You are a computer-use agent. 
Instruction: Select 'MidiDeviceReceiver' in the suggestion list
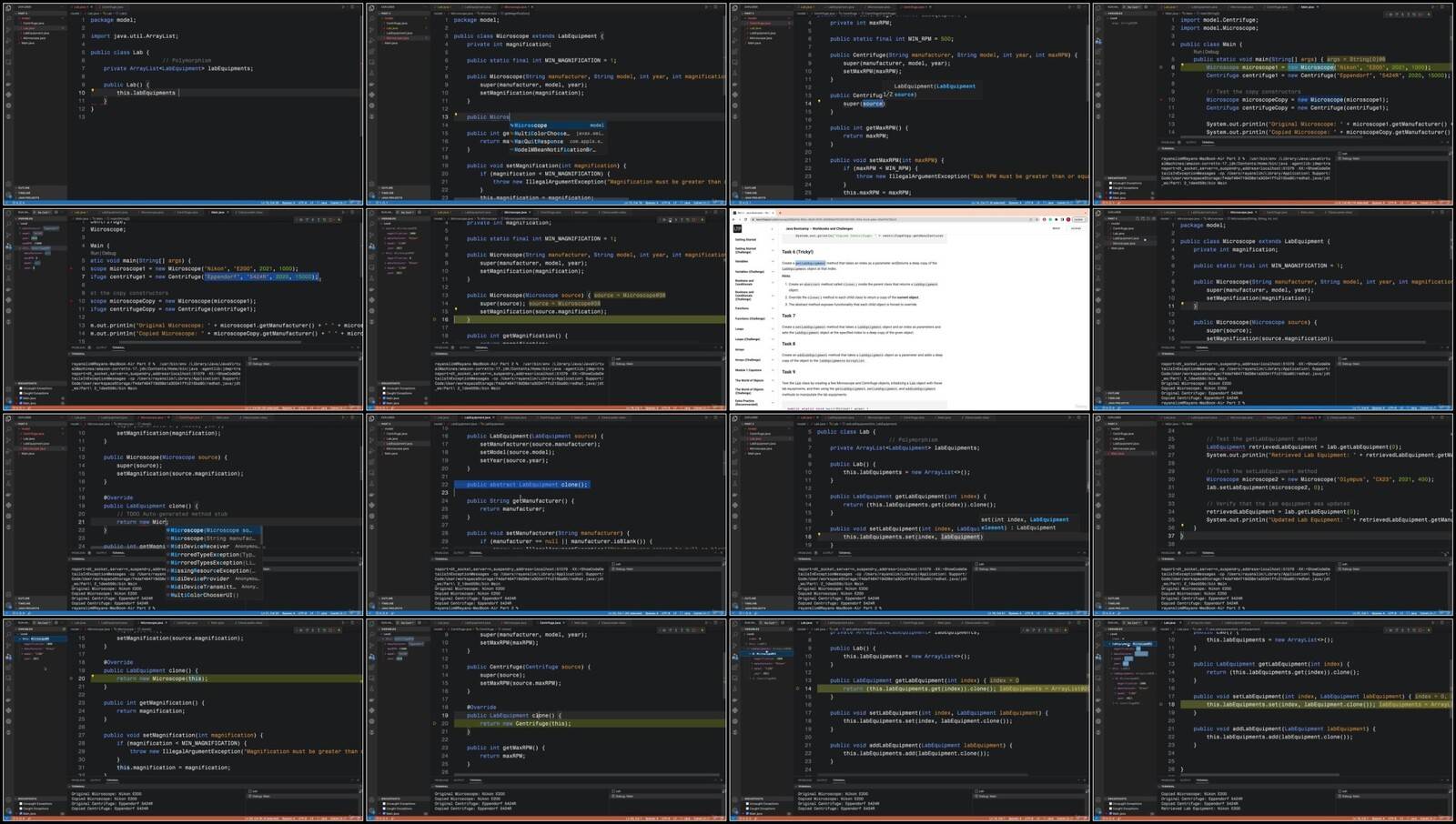(x=214, y=547)
